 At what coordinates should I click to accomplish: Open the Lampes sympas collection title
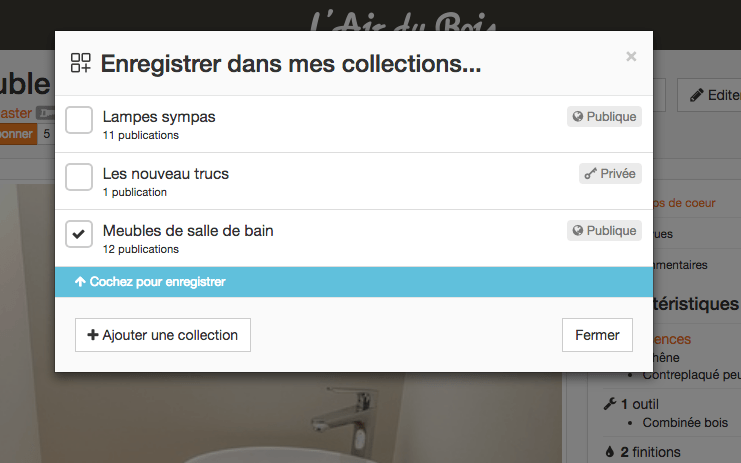tap(159, 117)
